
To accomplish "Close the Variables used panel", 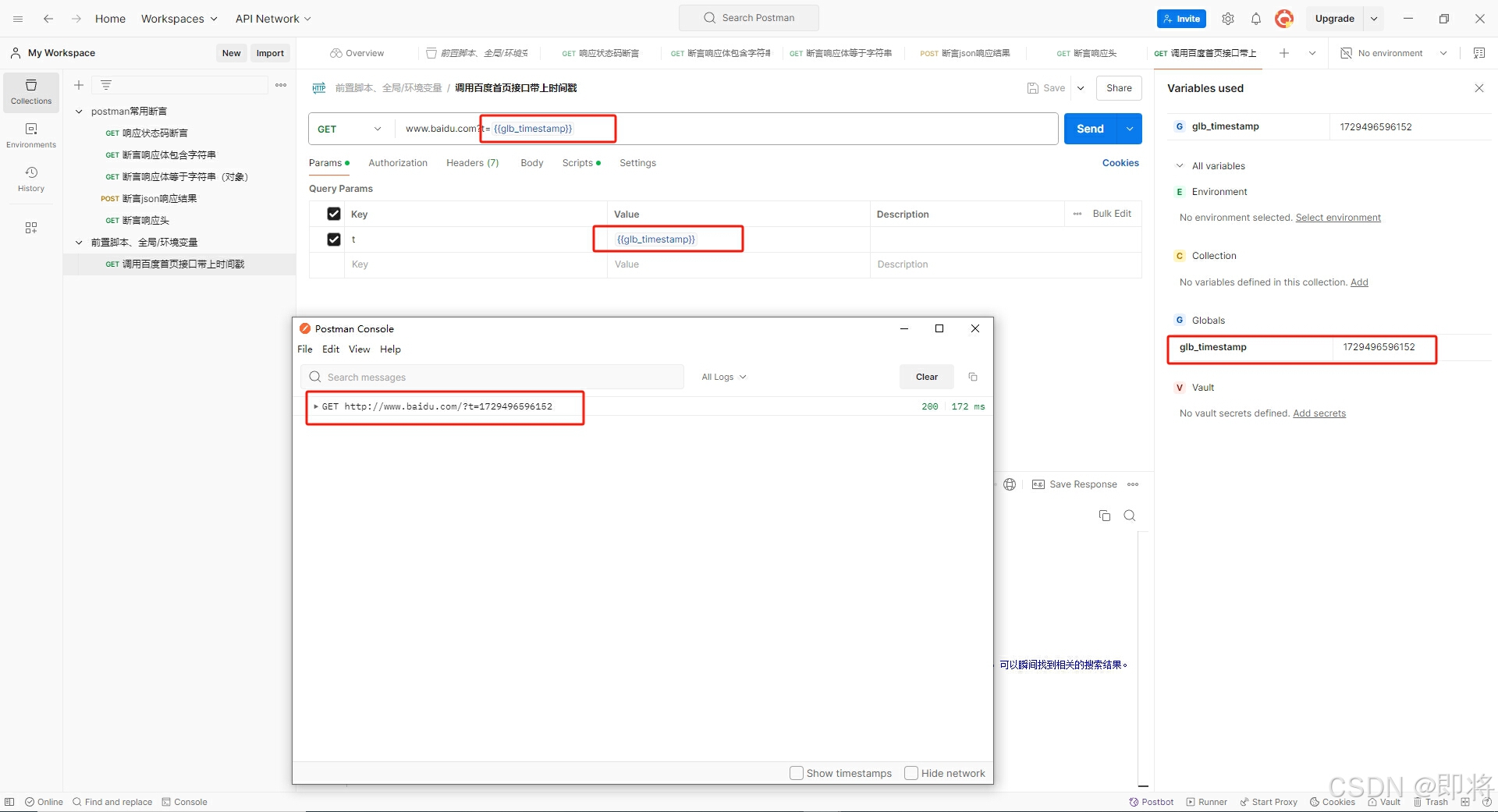I will click(1479, 88).
